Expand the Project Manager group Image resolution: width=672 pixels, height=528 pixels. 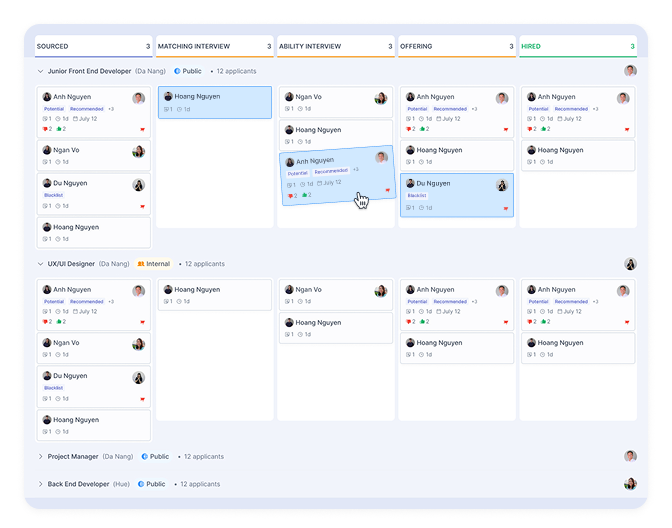[x=40, y=457]
